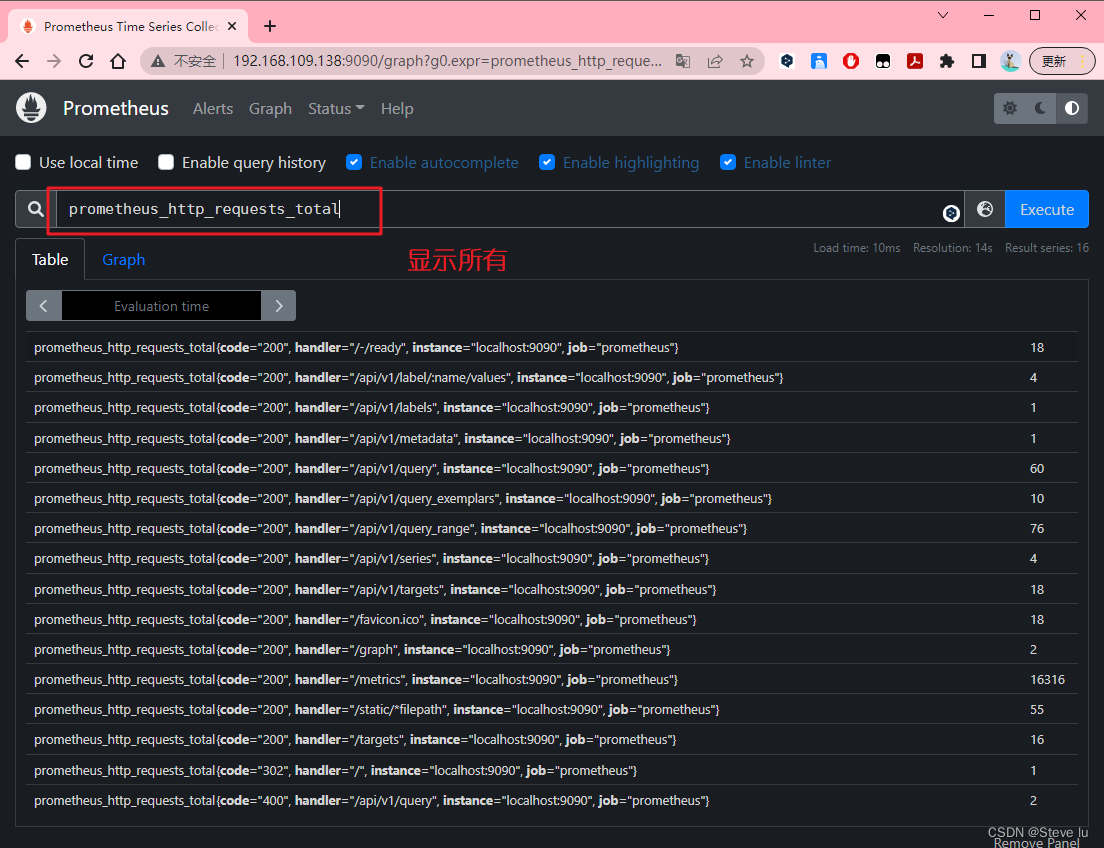Viewport: 1104px width, 848px height.
Task: Select the half-circle contrast theme icon
Action: pos(1072,108)
